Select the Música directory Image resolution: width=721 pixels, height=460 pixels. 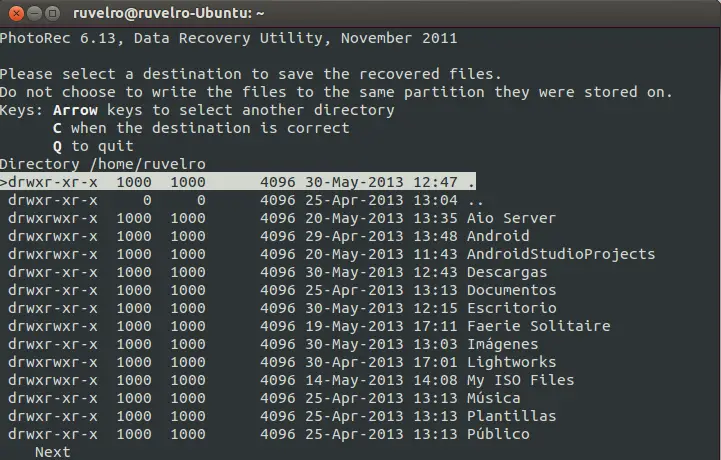pos(264,398)
